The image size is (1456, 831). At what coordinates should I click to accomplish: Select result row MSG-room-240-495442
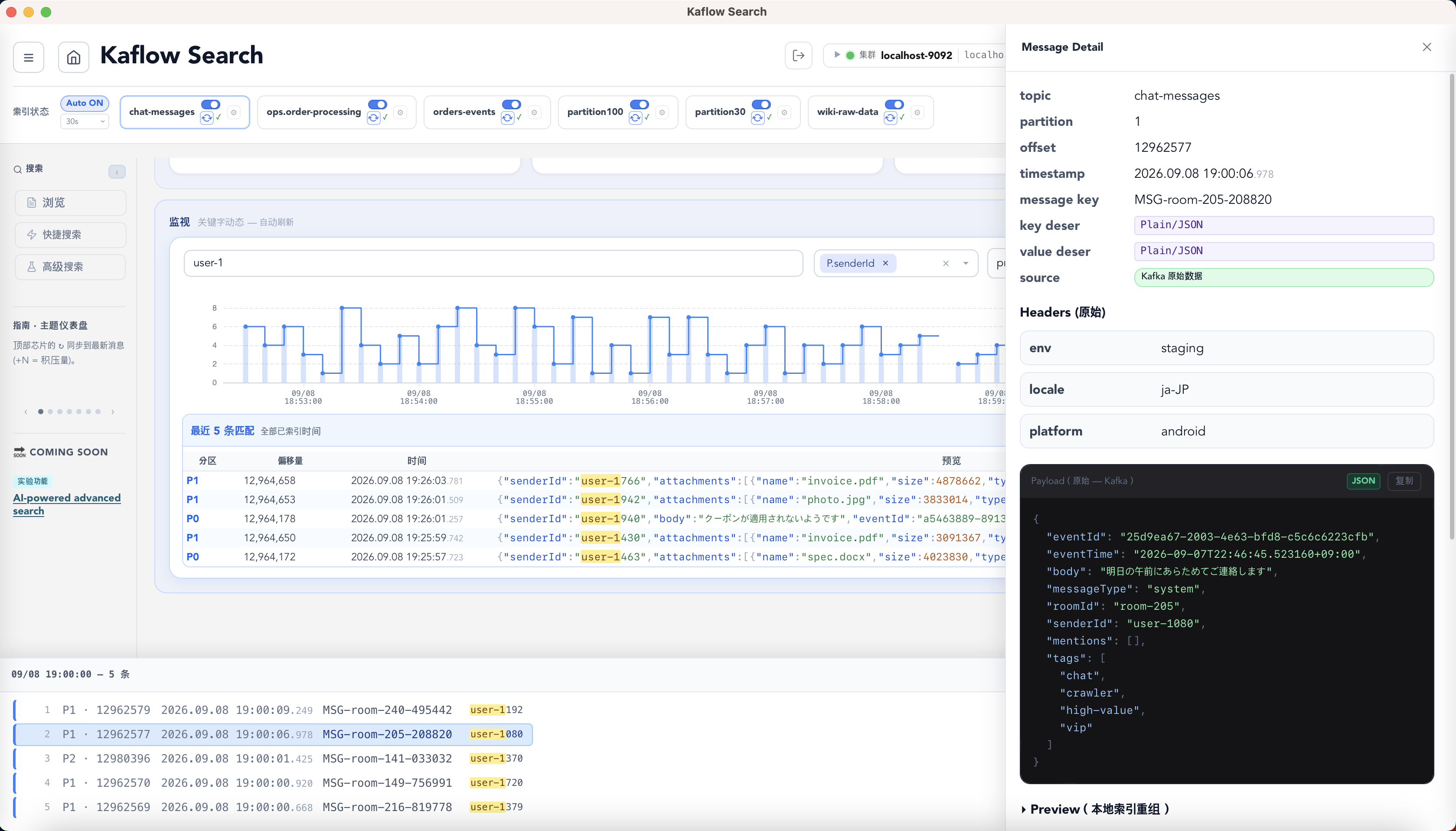click(x=273, y=710)
